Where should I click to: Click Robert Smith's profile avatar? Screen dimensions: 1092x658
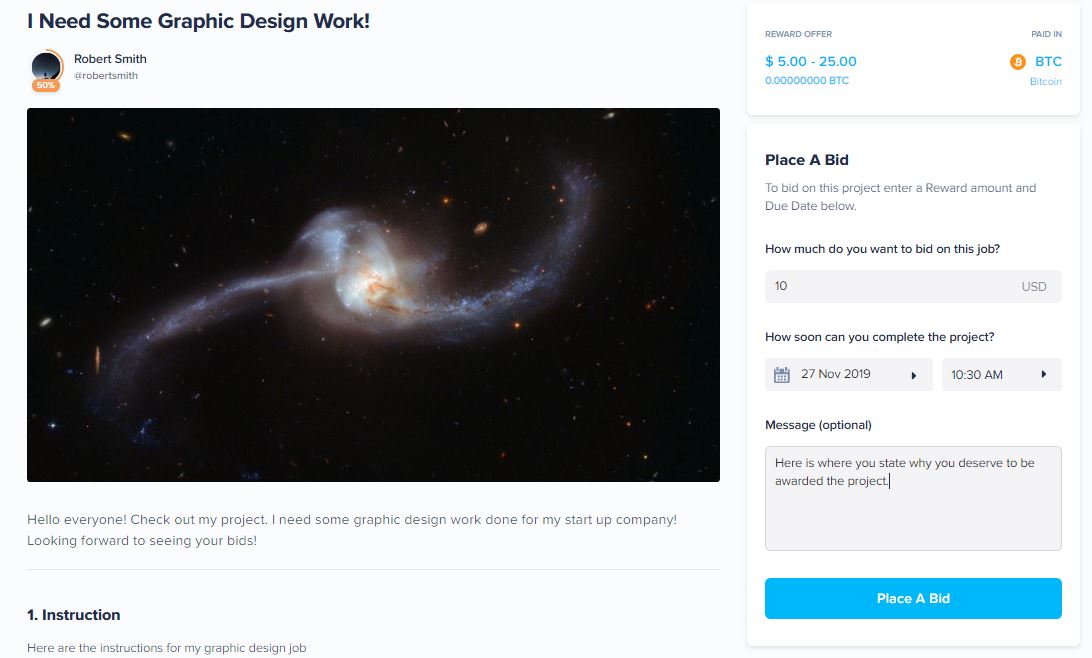[x=46, y=66]
